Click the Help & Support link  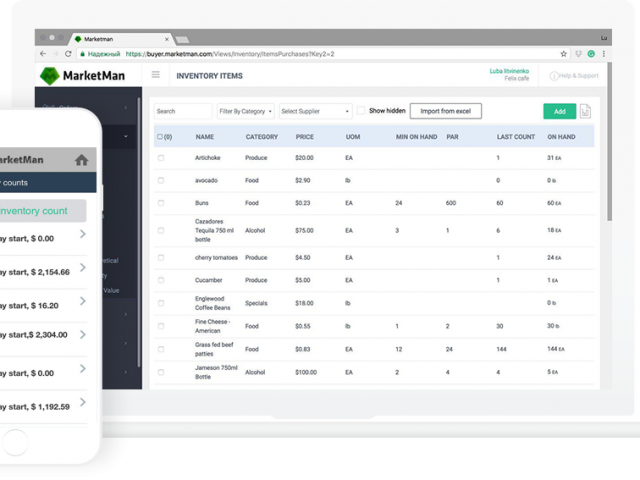tap(578, 76)
